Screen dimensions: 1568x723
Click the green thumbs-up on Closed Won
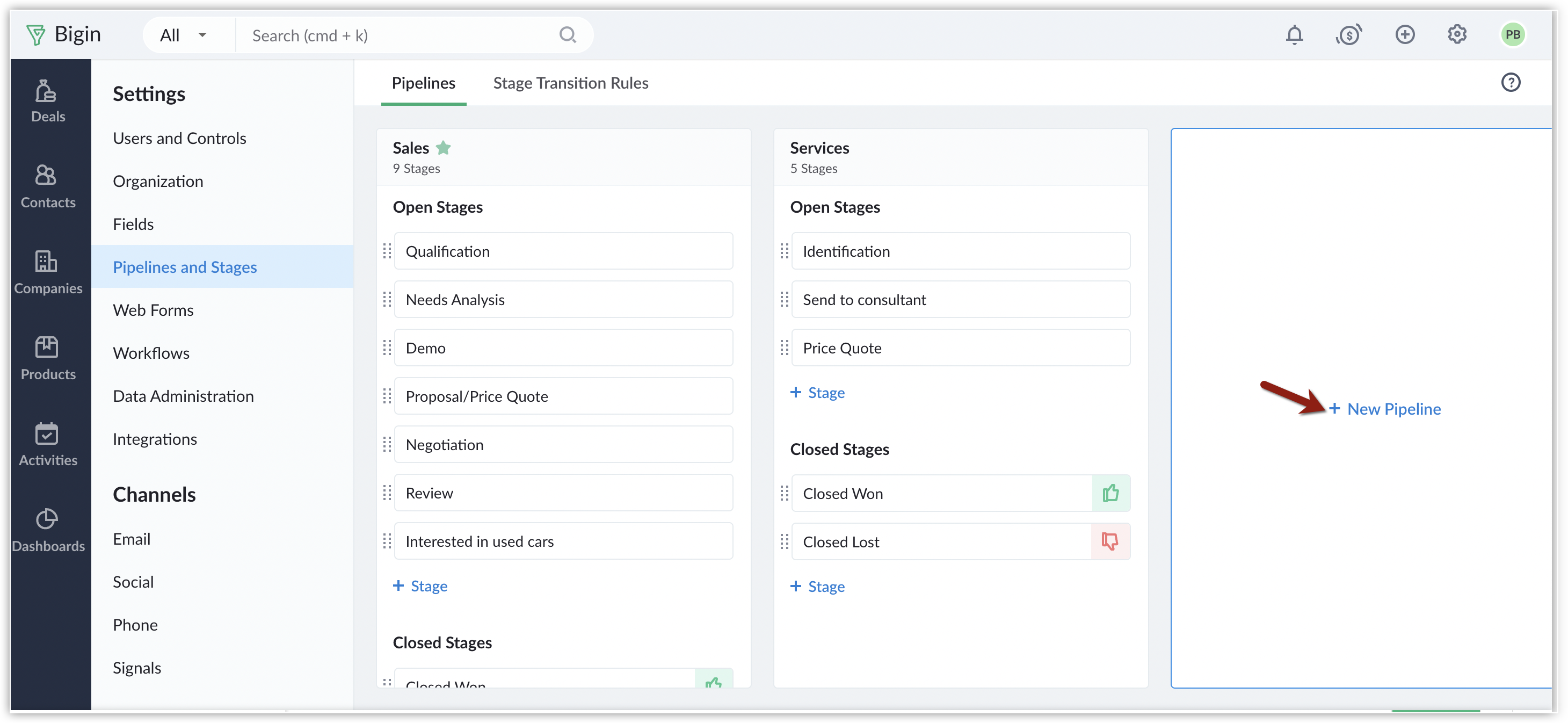point(1111,494)
